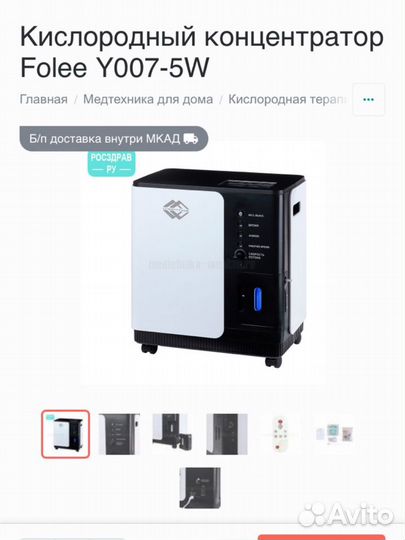The width and height of the screenshot is (405, 540).
Task: Go to Главная breadcrumb link
Action: coord(44,99)
